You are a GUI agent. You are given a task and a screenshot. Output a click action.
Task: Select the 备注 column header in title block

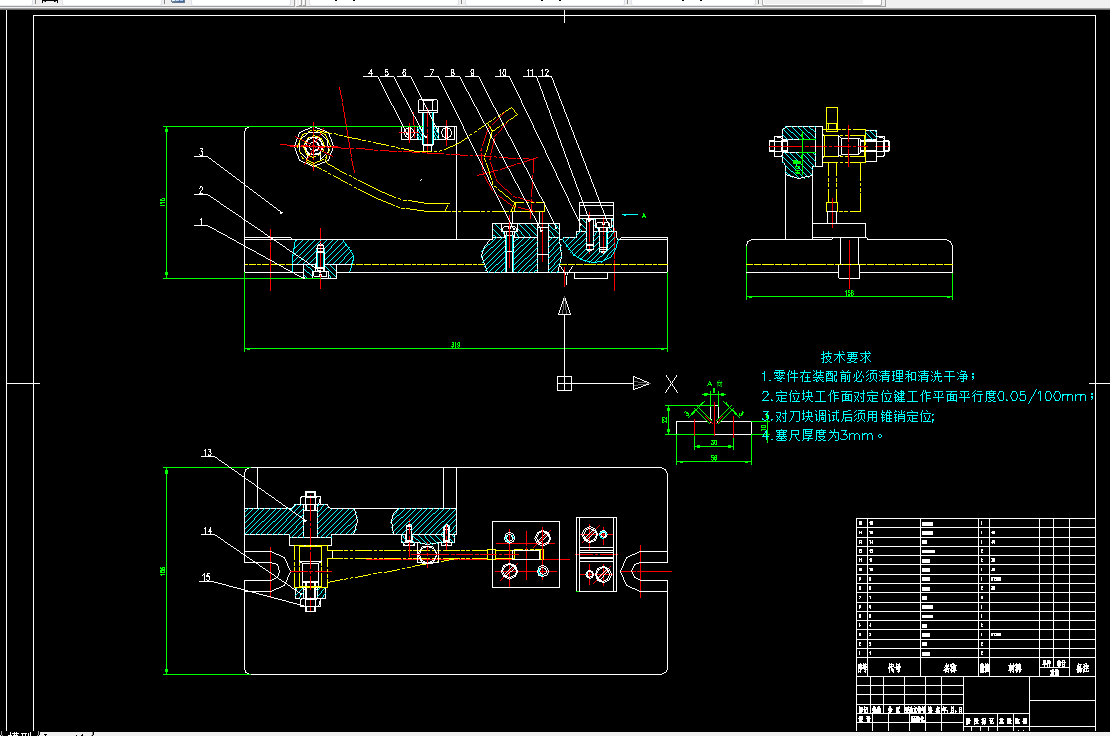coord(1082,668)
